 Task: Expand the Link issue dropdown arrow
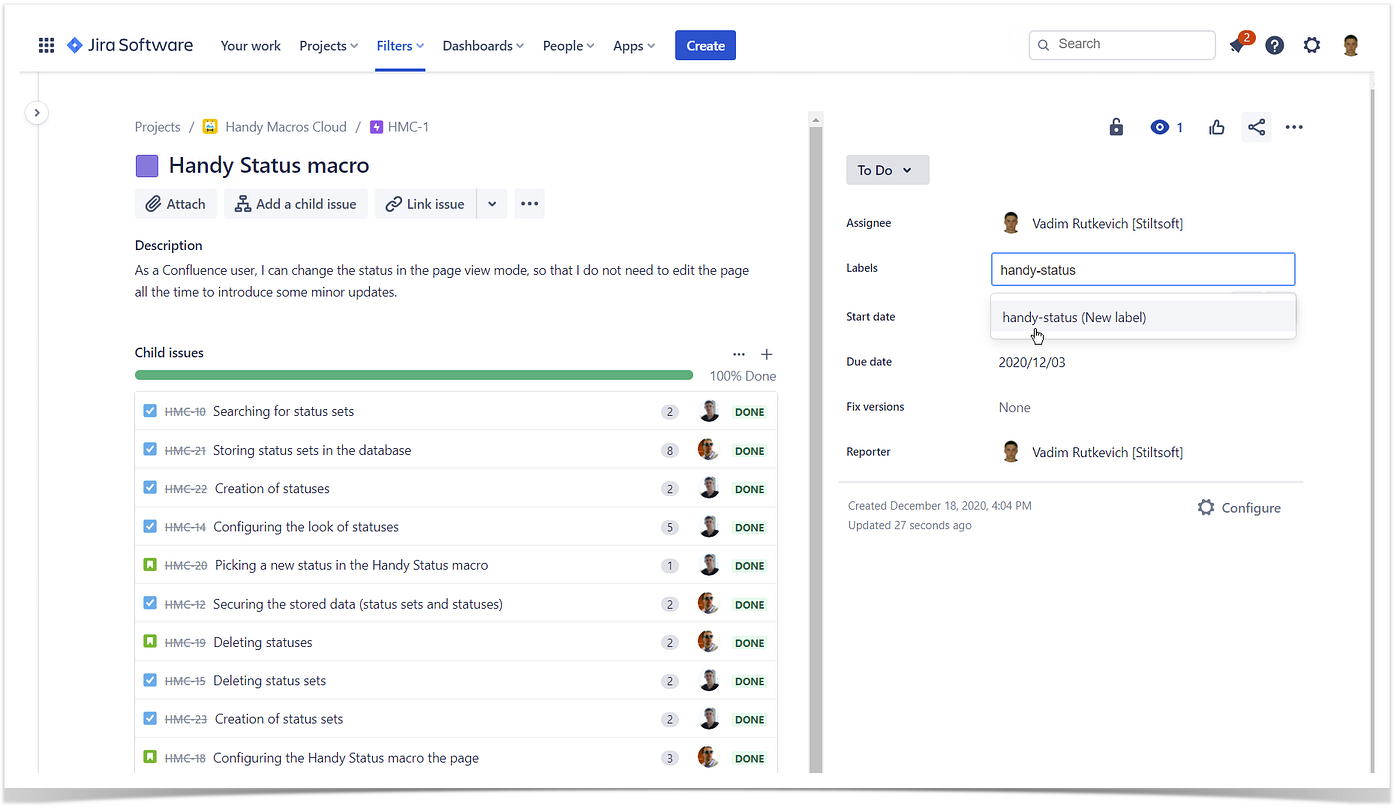492,204
